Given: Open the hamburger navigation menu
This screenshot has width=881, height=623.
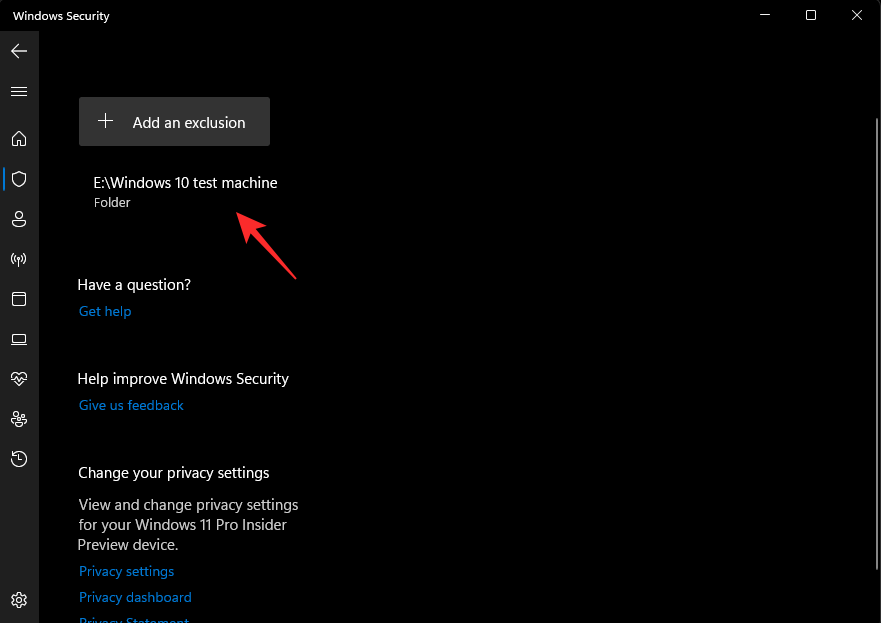Looking at the screenshot, I should coord(19,91).
